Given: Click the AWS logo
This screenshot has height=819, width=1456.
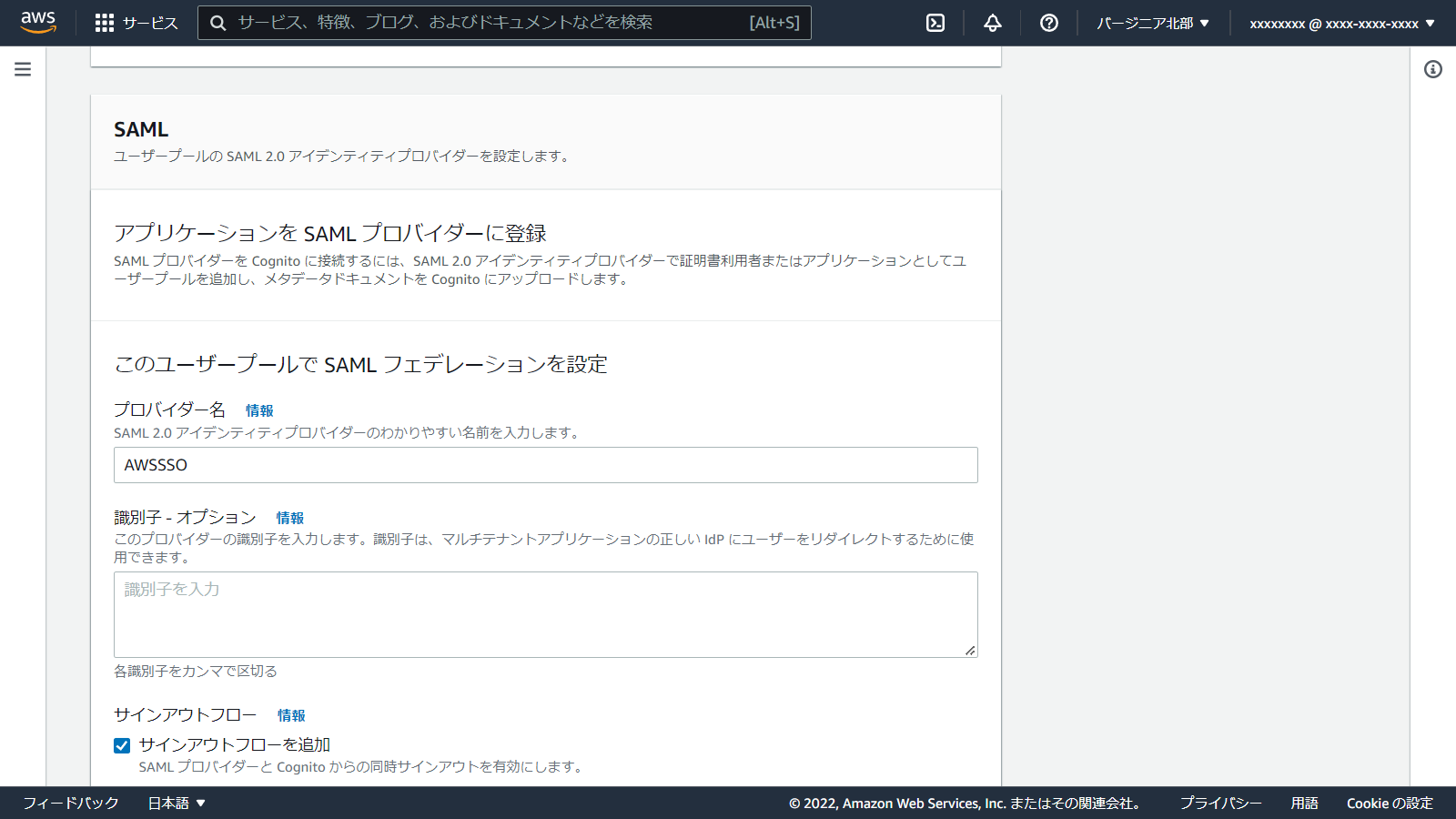Looking at the screenshot, I should coord(37,23).
